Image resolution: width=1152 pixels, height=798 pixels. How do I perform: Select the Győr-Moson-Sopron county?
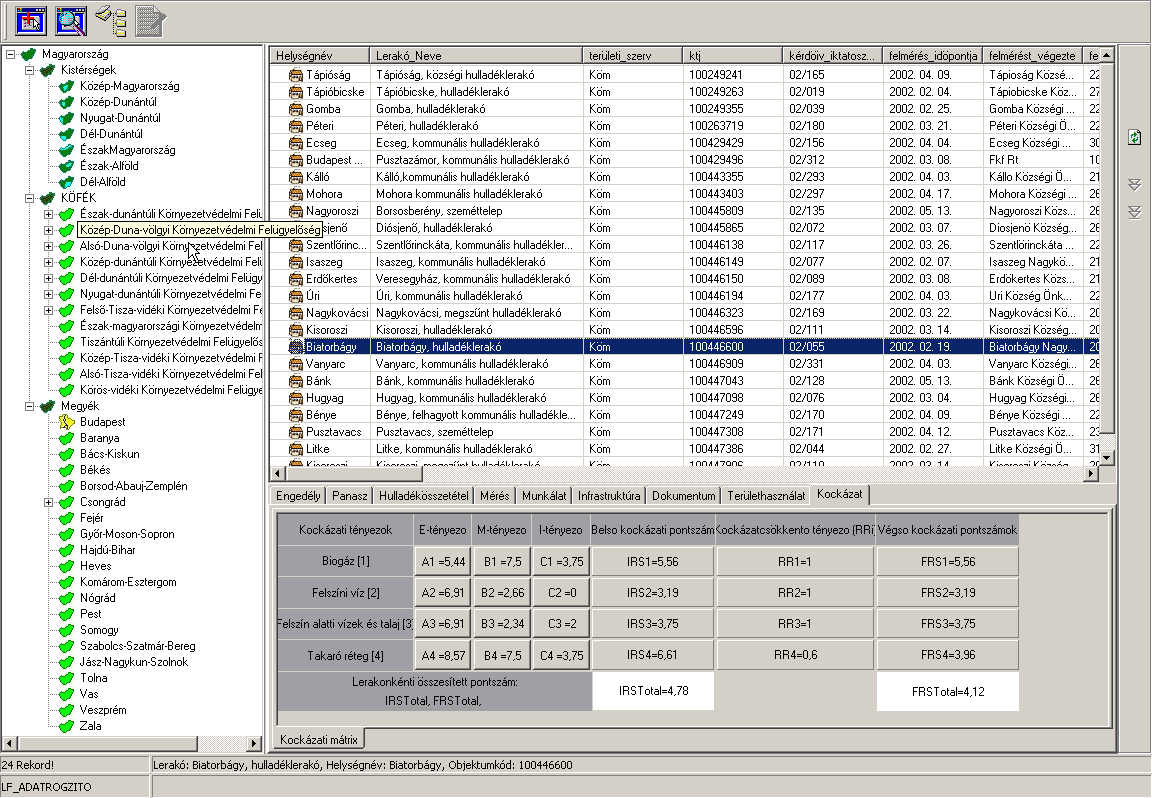pos(127,534)
